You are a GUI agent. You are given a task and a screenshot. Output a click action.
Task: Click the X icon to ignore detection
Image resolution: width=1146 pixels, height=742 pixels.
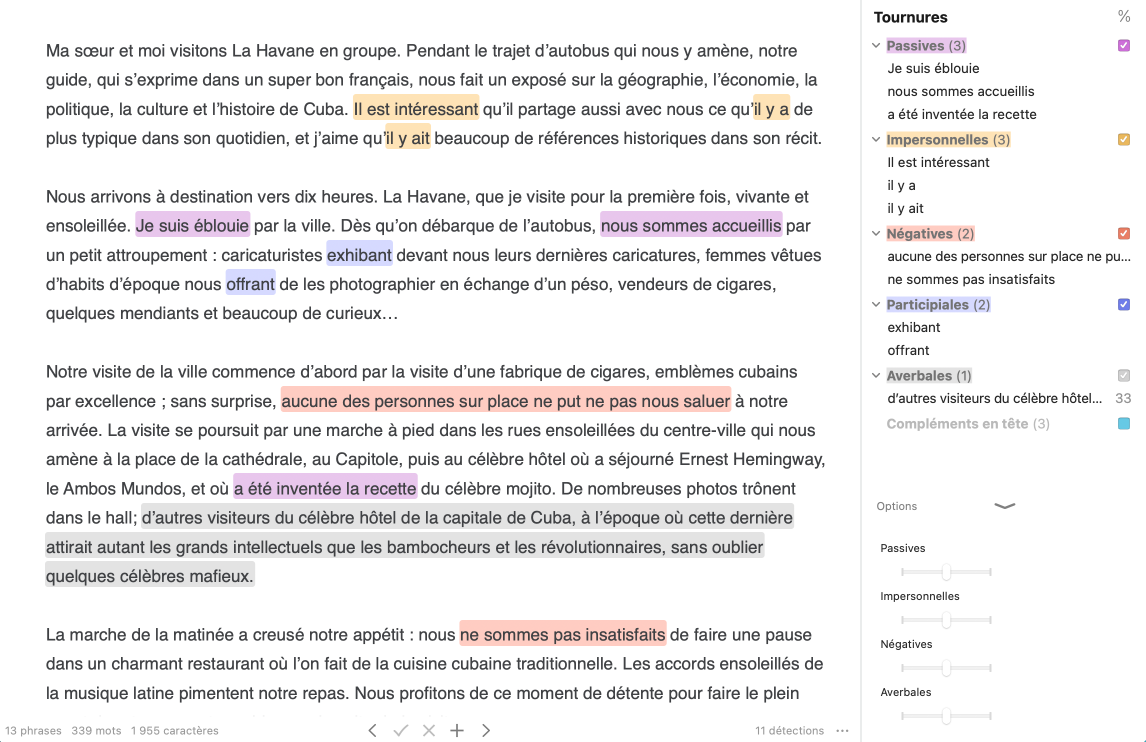click(x=429, y=730)
